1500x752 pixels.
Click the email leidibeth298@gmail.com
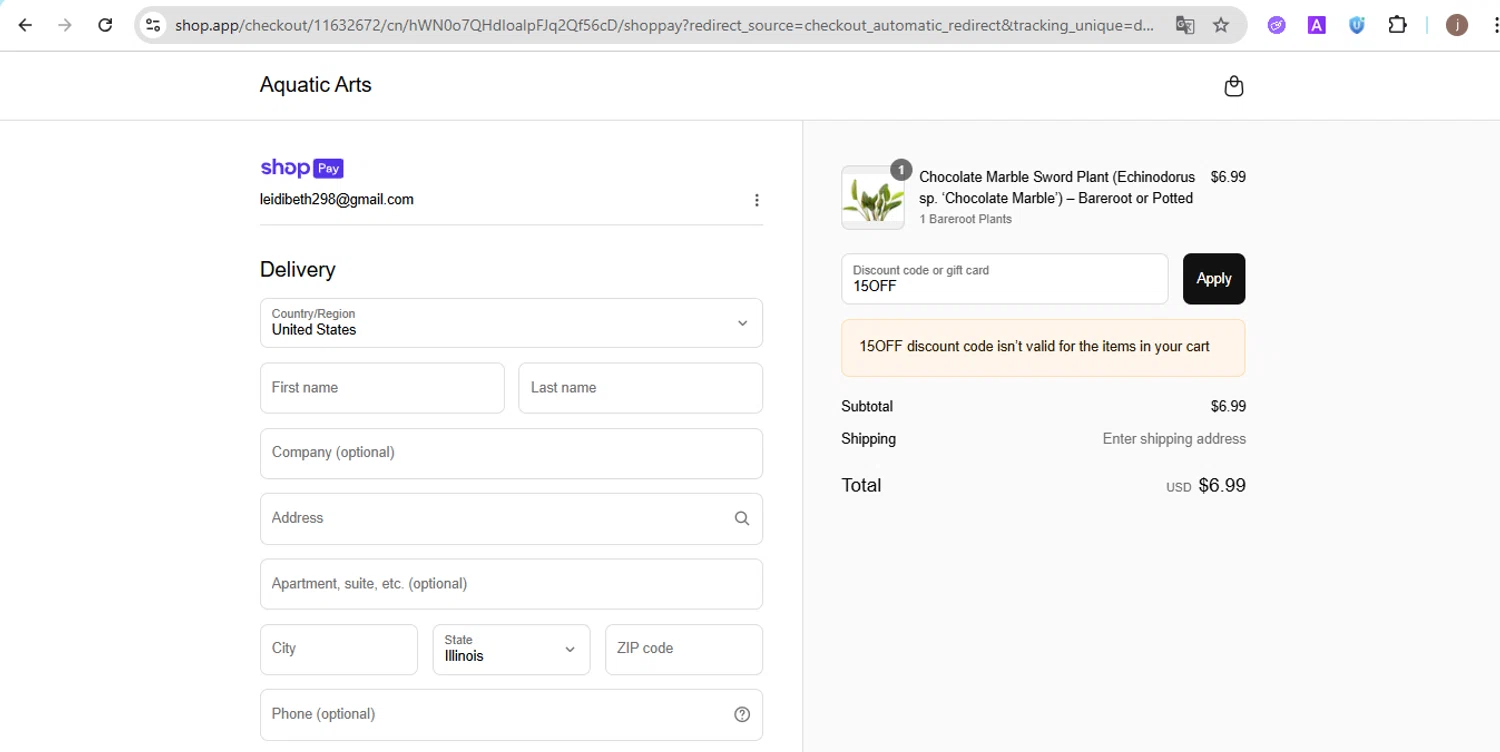(337, 199)
